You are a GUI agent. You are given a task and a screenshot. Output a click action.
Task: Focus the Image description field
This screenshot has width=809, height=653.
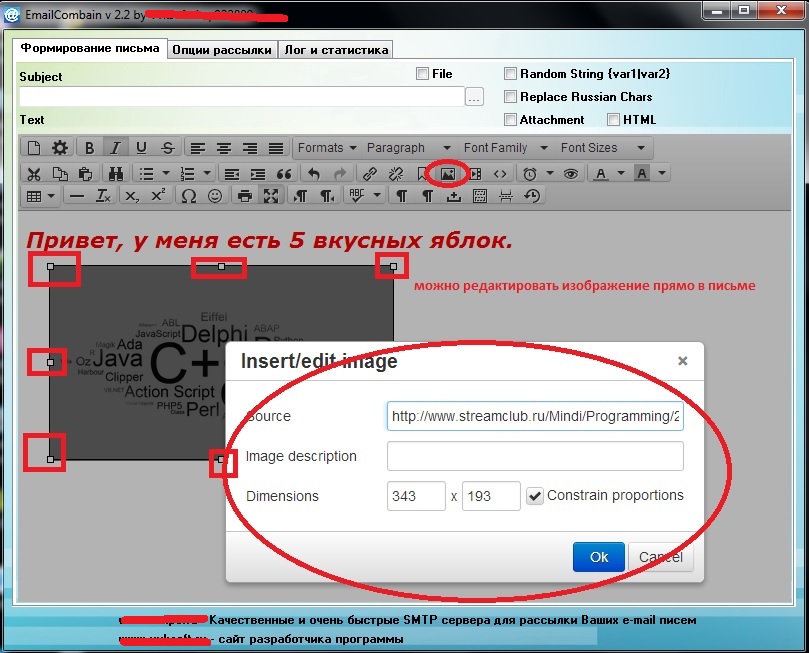pos(535,456)
